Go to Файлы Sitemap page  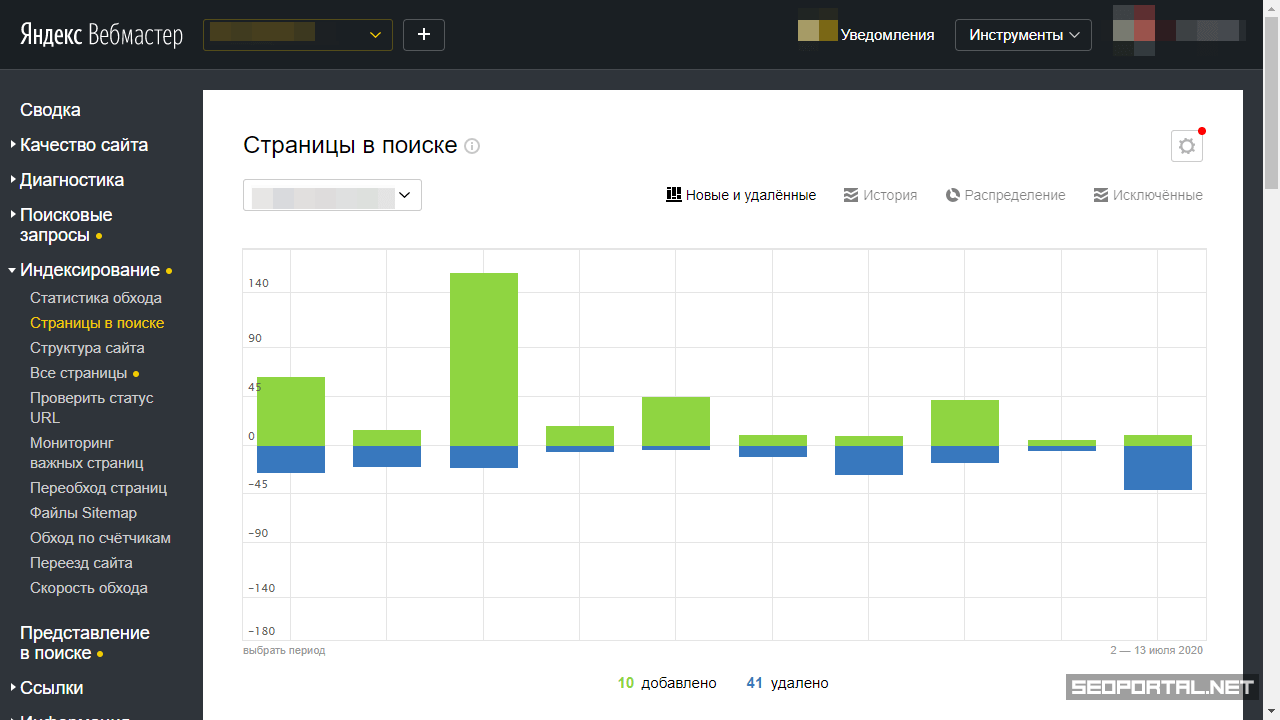pos(83,513)
